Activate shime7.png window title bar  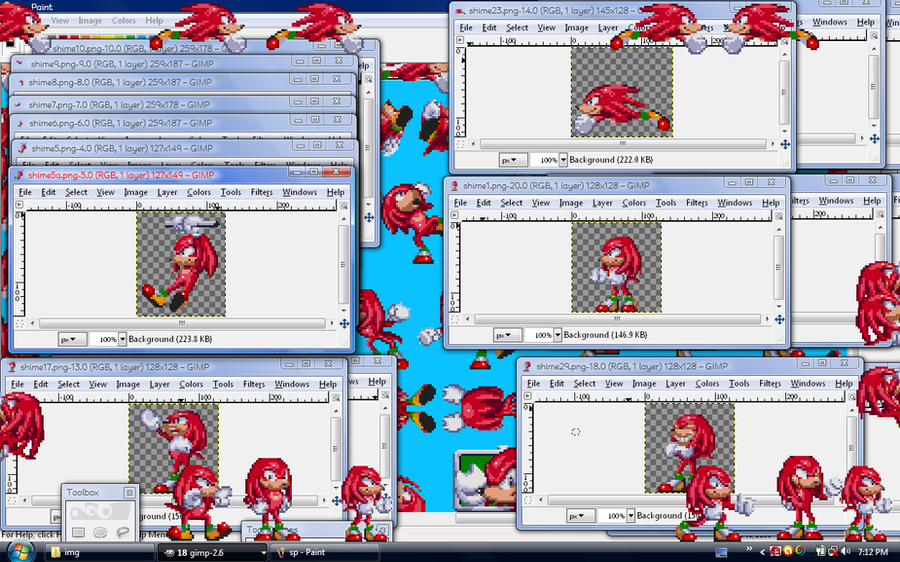pos(183,104)
